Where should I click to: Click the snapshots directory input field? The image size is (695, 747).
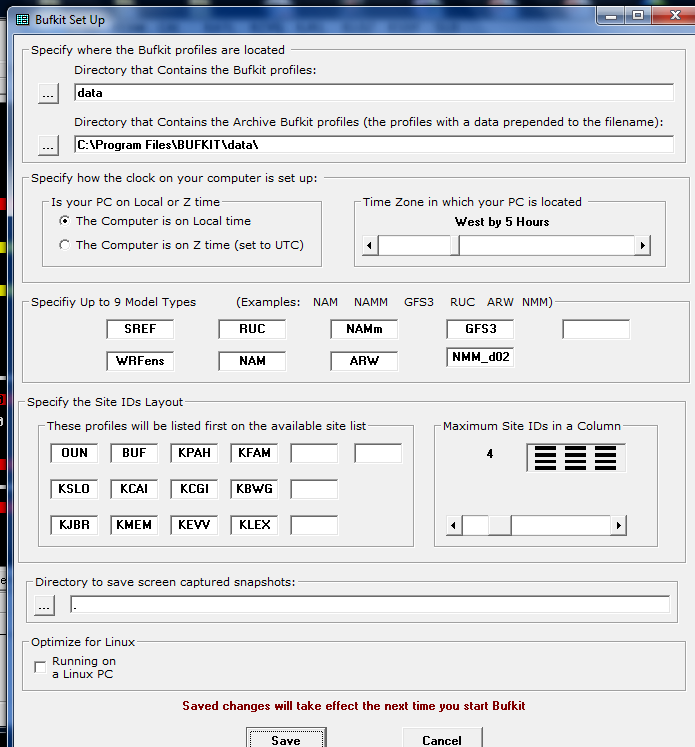pos(370,605)
